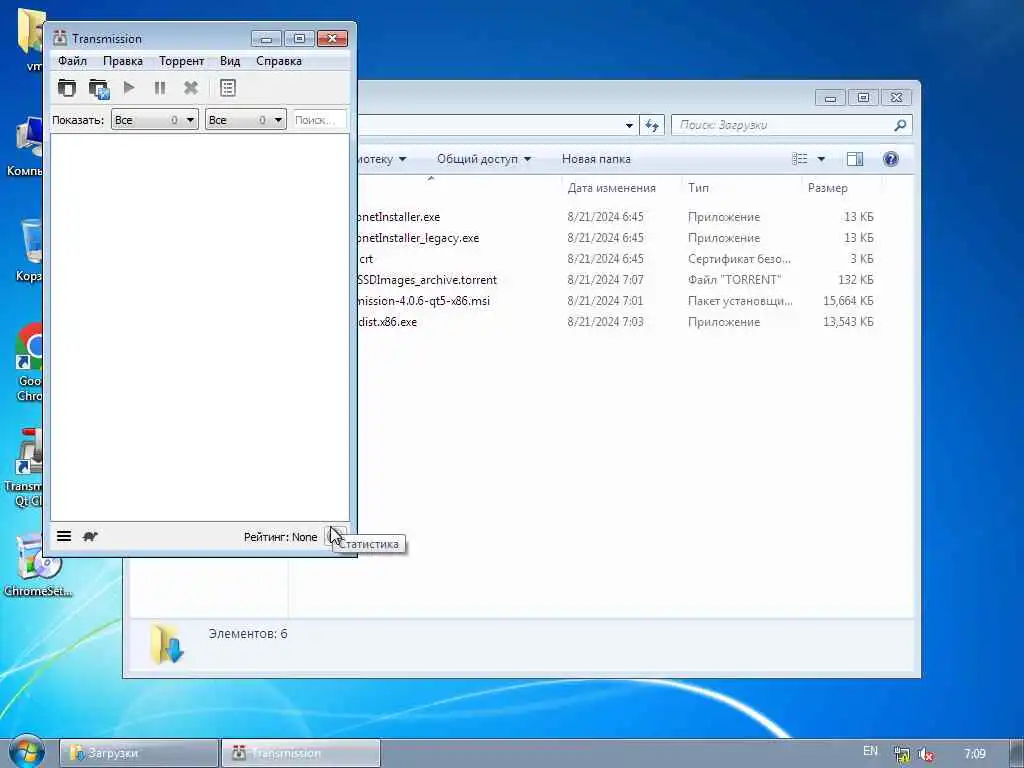The height and width of the screenshot is (768, 1024).
Task: Click Downloads folder icon in details pane
Action: (x=167, y=643)
